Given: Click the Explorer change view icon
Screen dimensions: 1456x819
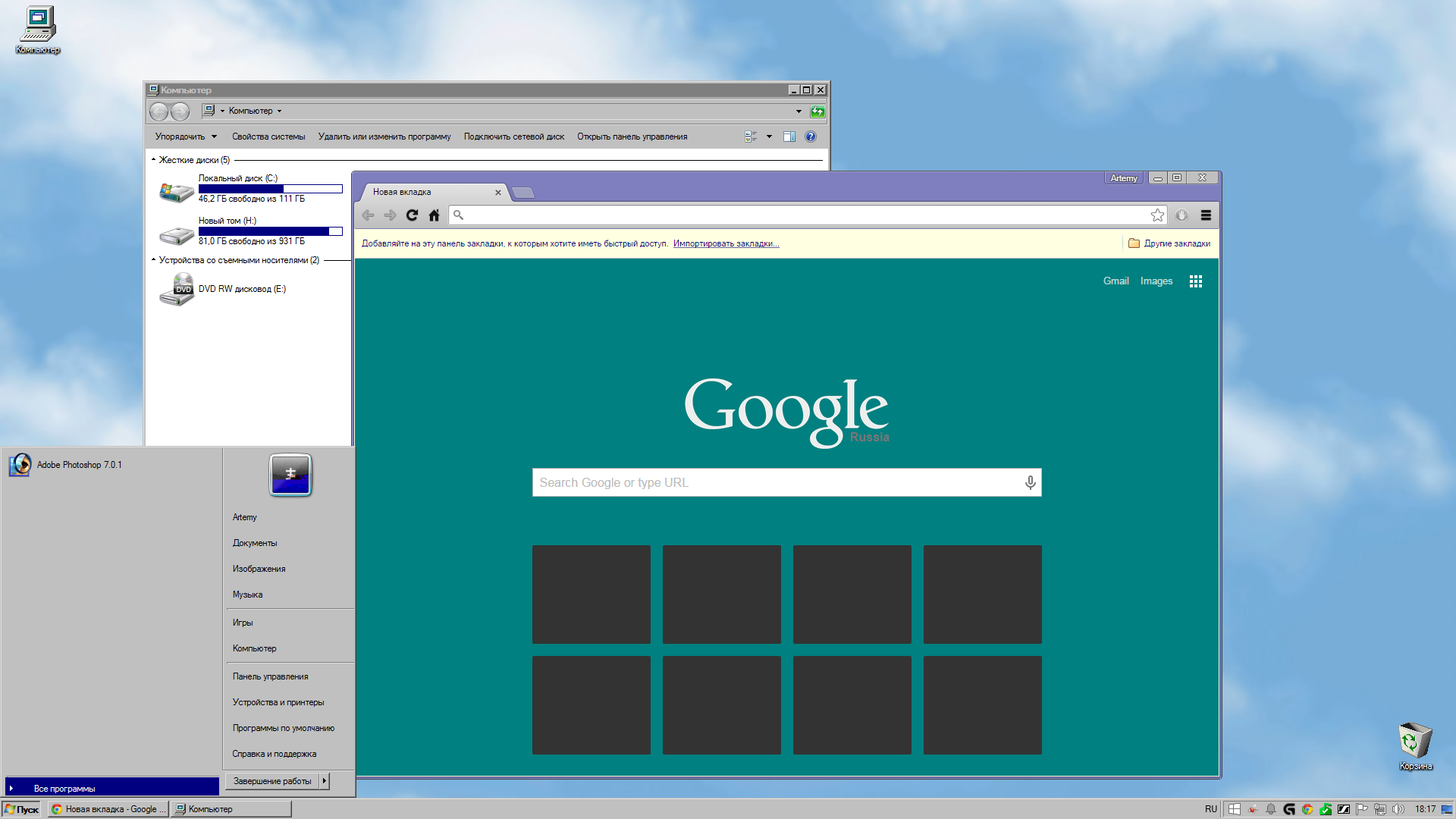Looking at the screenshot, I should (x=751, y=136).
